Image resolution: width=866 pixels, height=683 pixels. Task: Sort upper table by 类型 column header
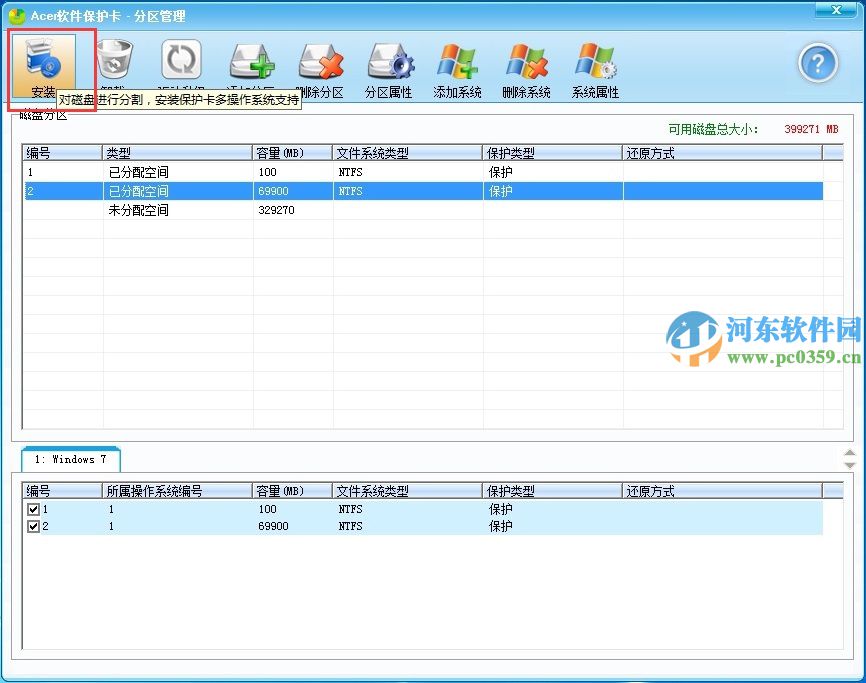click(177, 153)
